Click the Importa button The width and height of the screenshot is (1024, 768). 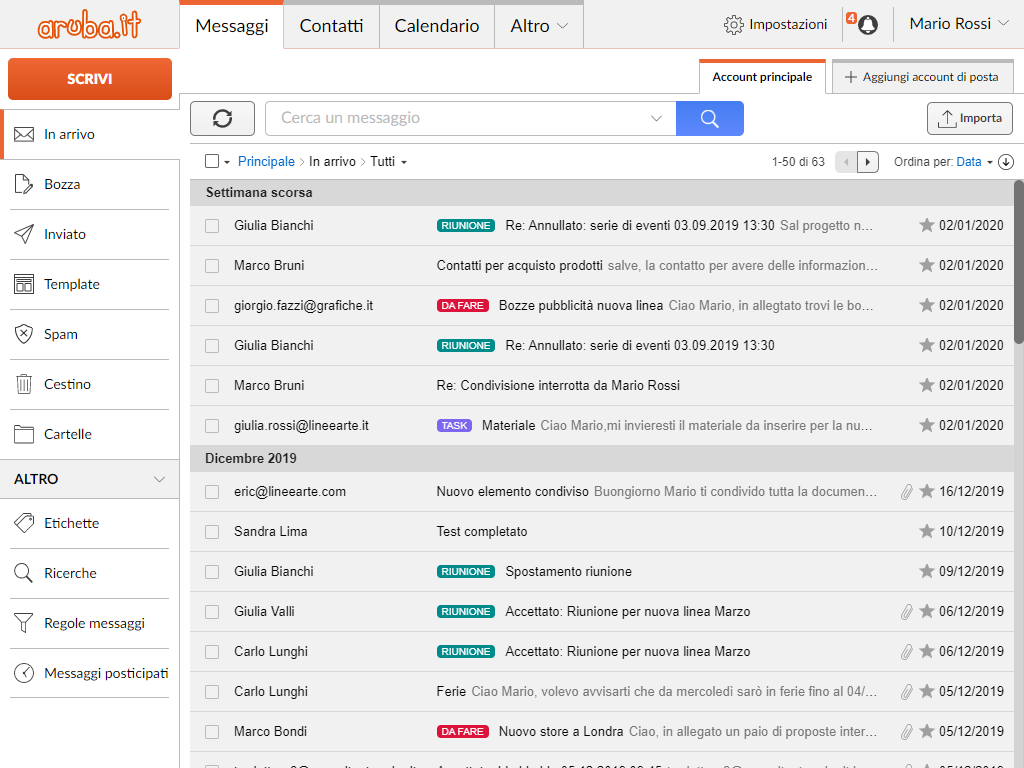click(970, 118)
